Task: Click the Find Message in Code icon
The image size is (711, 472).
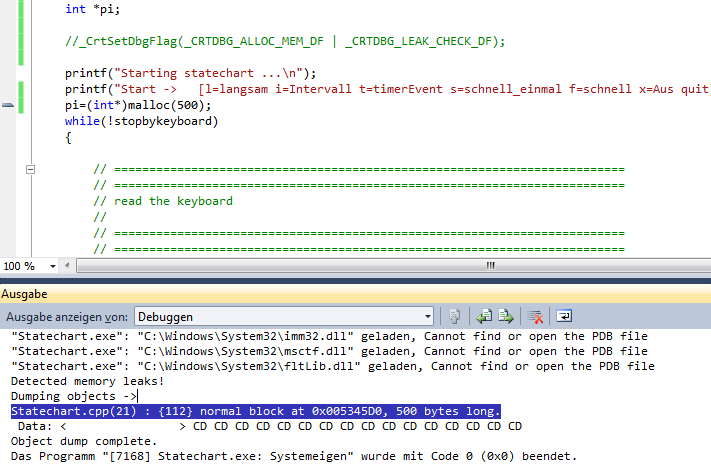Action: (454, 316)
